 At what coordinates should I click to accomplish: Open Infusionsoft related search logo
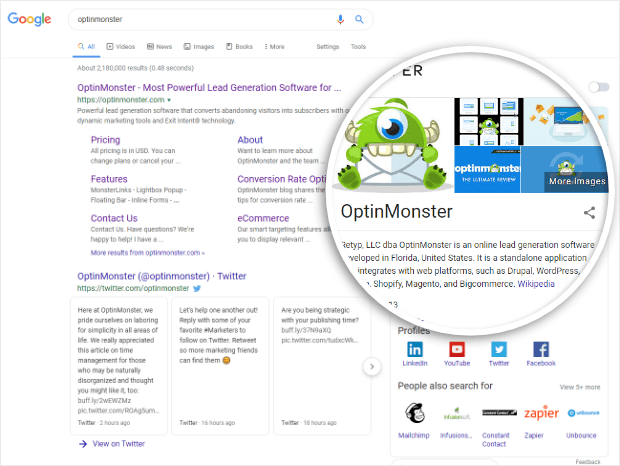coord(457,414)
